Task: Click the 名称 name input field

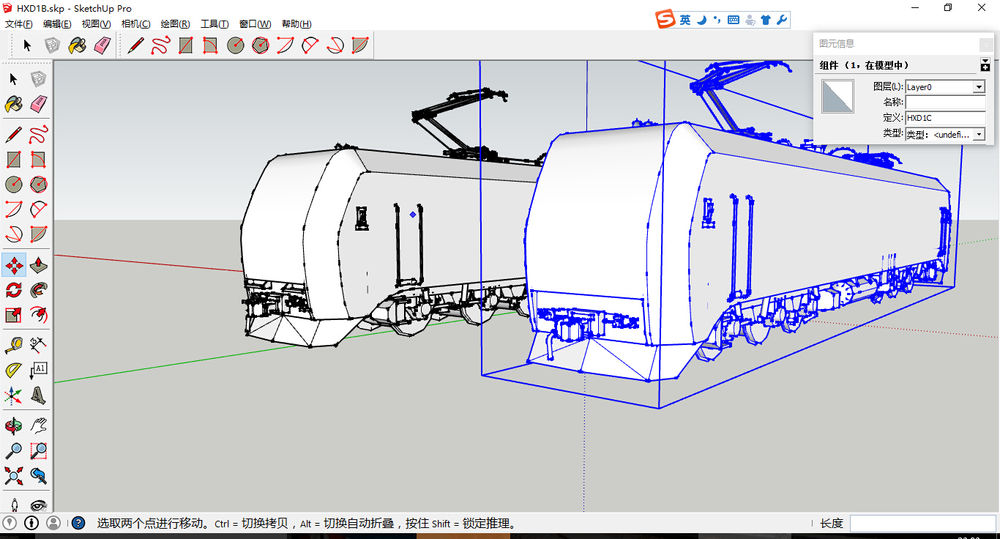Action: [945, 103]
